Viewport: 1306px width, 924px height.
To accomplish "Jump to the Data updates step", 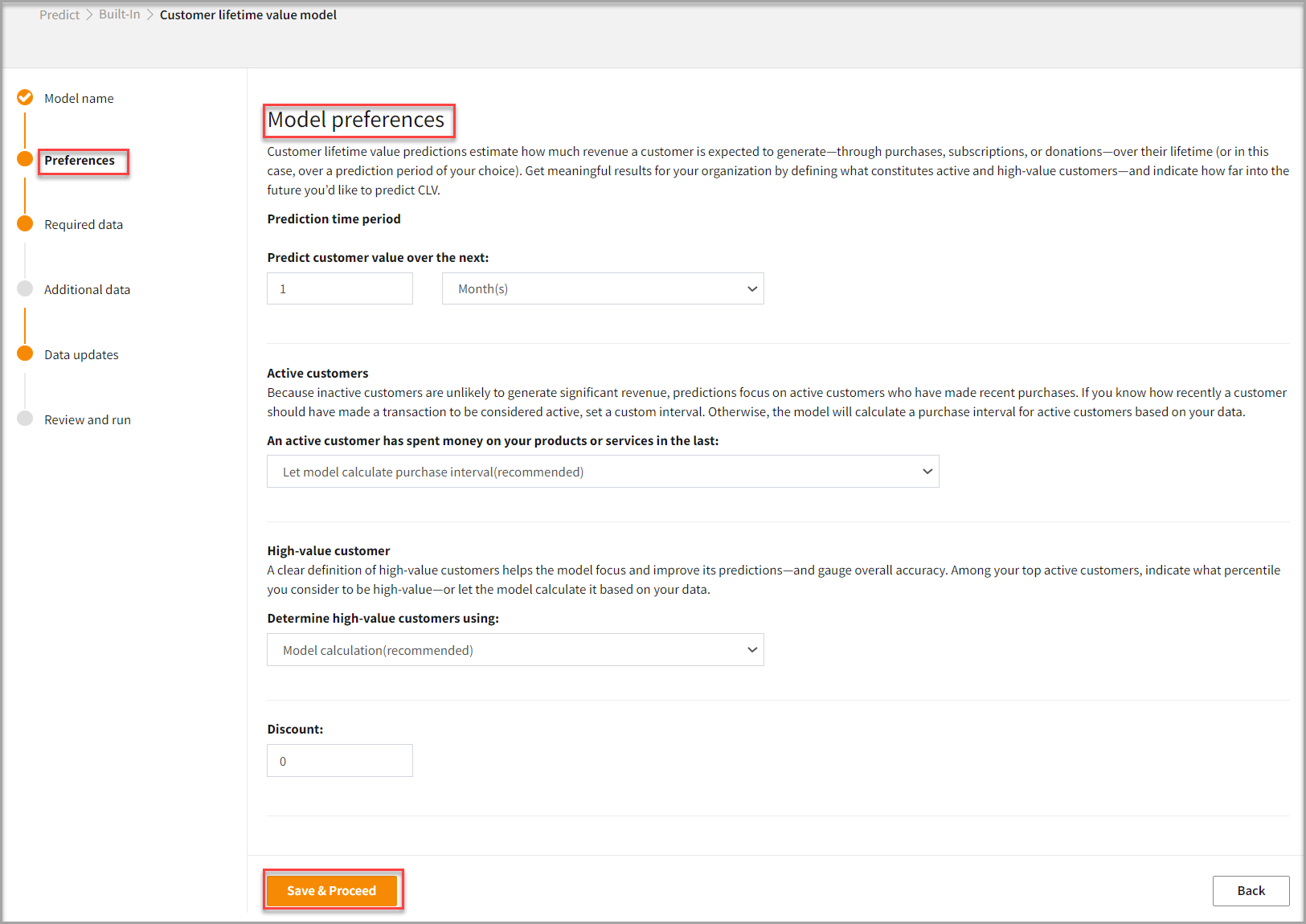I will 81,354.
